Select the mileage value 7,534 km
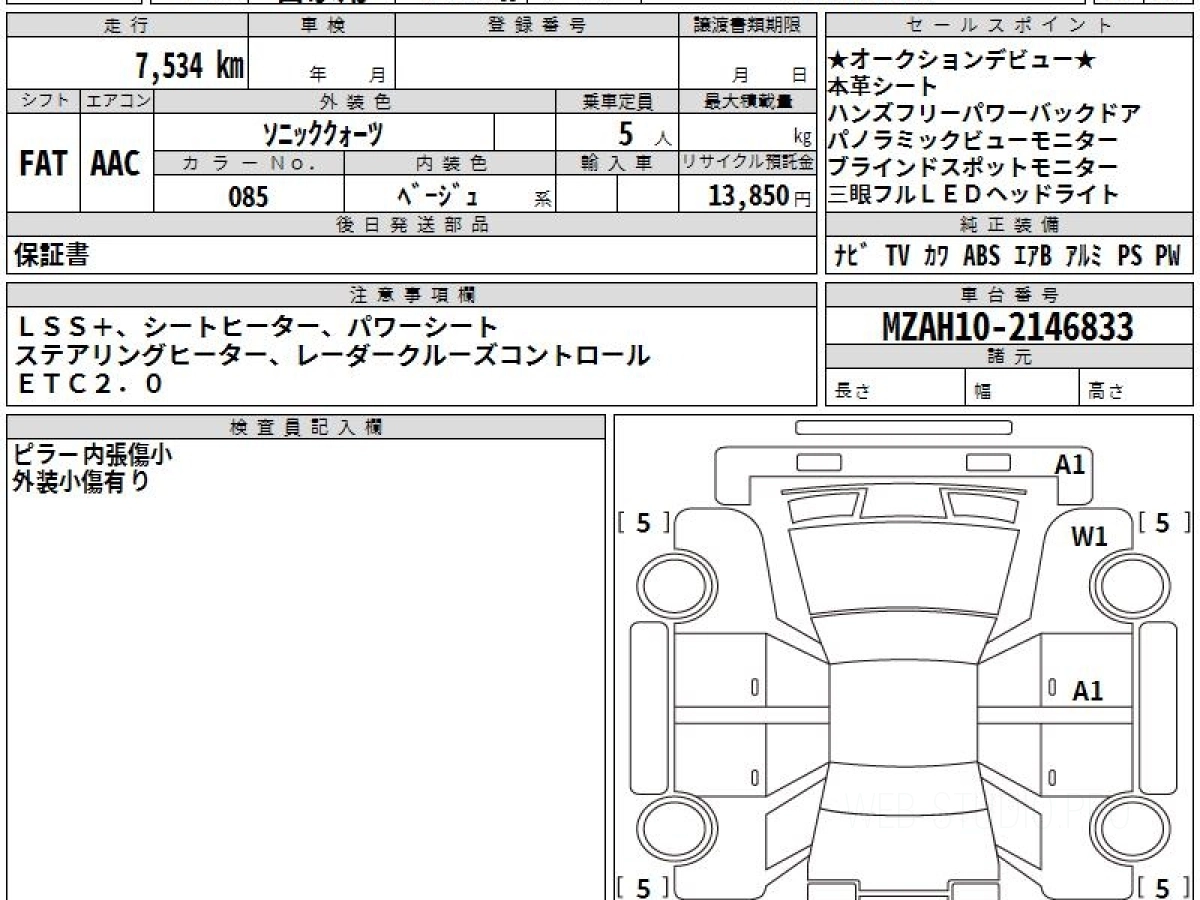The image size is (1200, 900). pos(190,66)
